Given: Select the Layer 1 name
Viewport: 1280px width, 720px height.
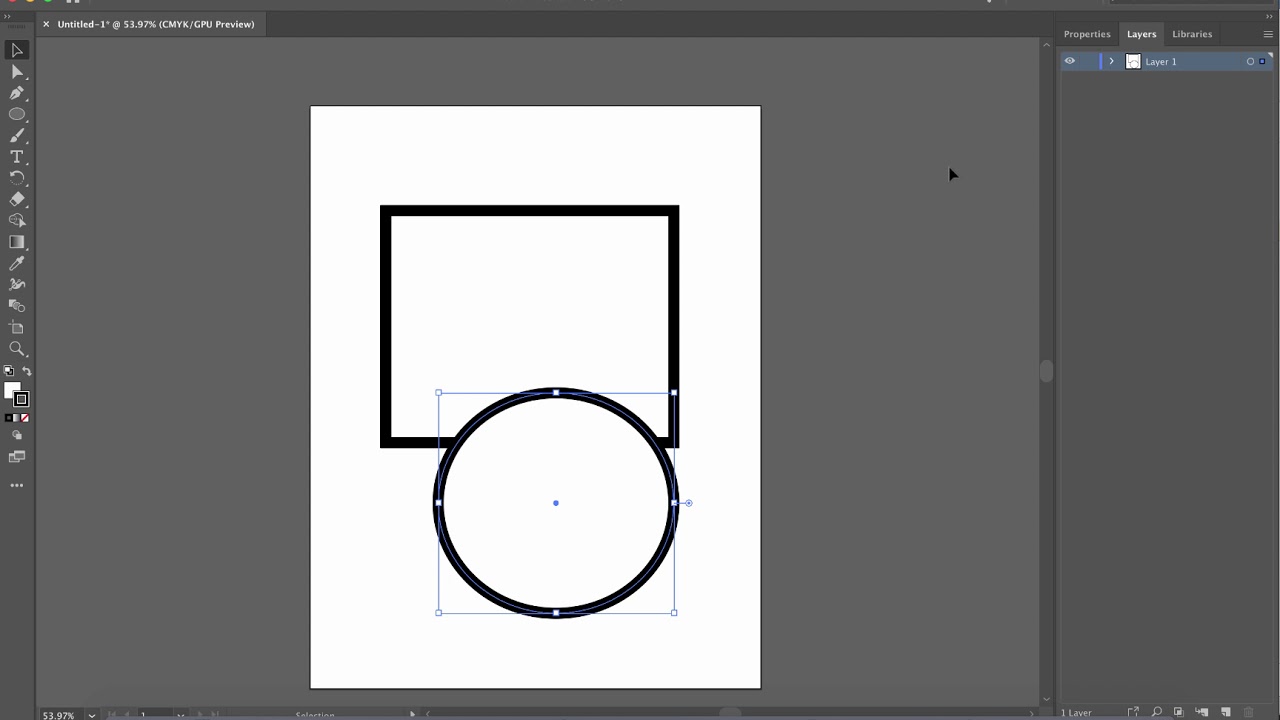Looking at the screenshot, I should [x=1161, y=62].
